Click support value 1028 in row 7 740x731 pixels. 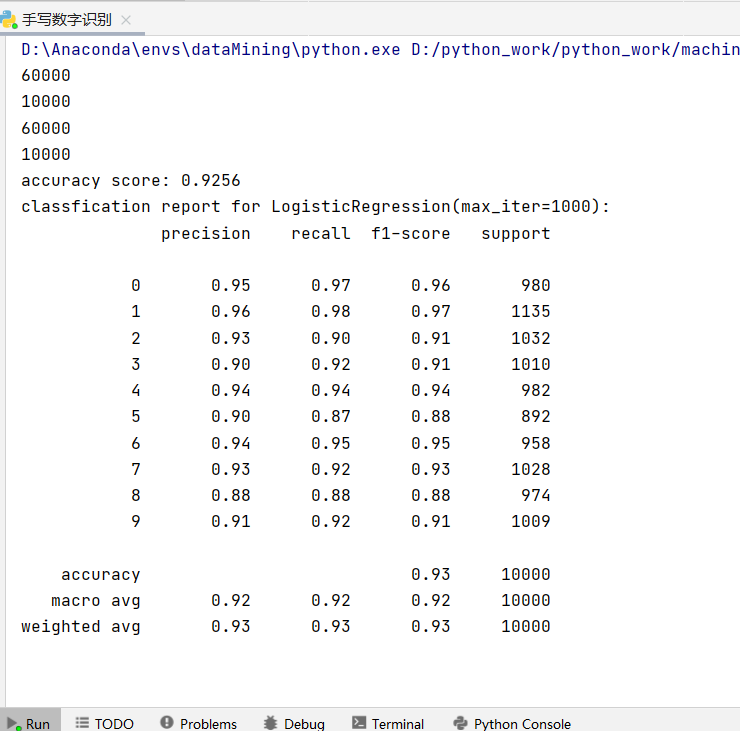coord(531,469)
